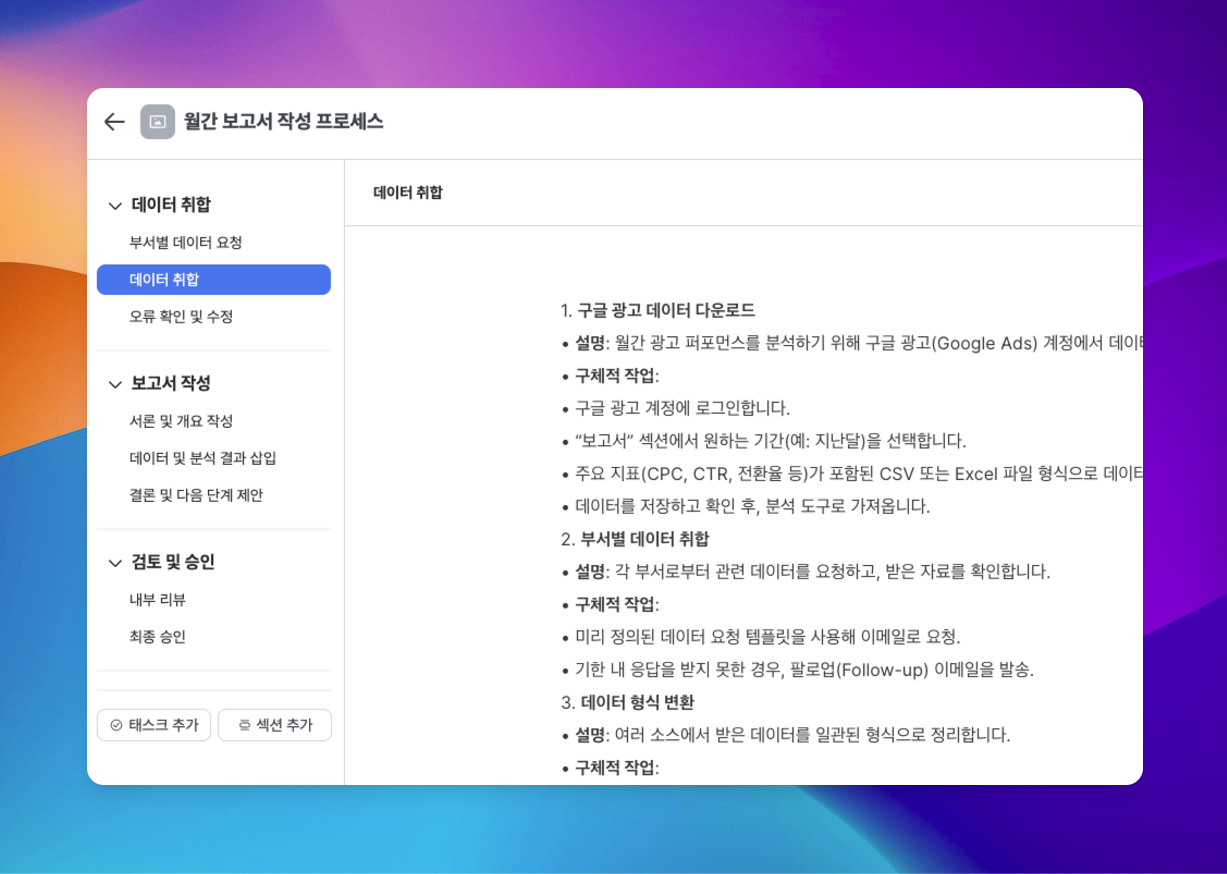Screen dimensions: 1227x874
Task: Open the 부서별 데이터 요청 task
Action: 185,243
